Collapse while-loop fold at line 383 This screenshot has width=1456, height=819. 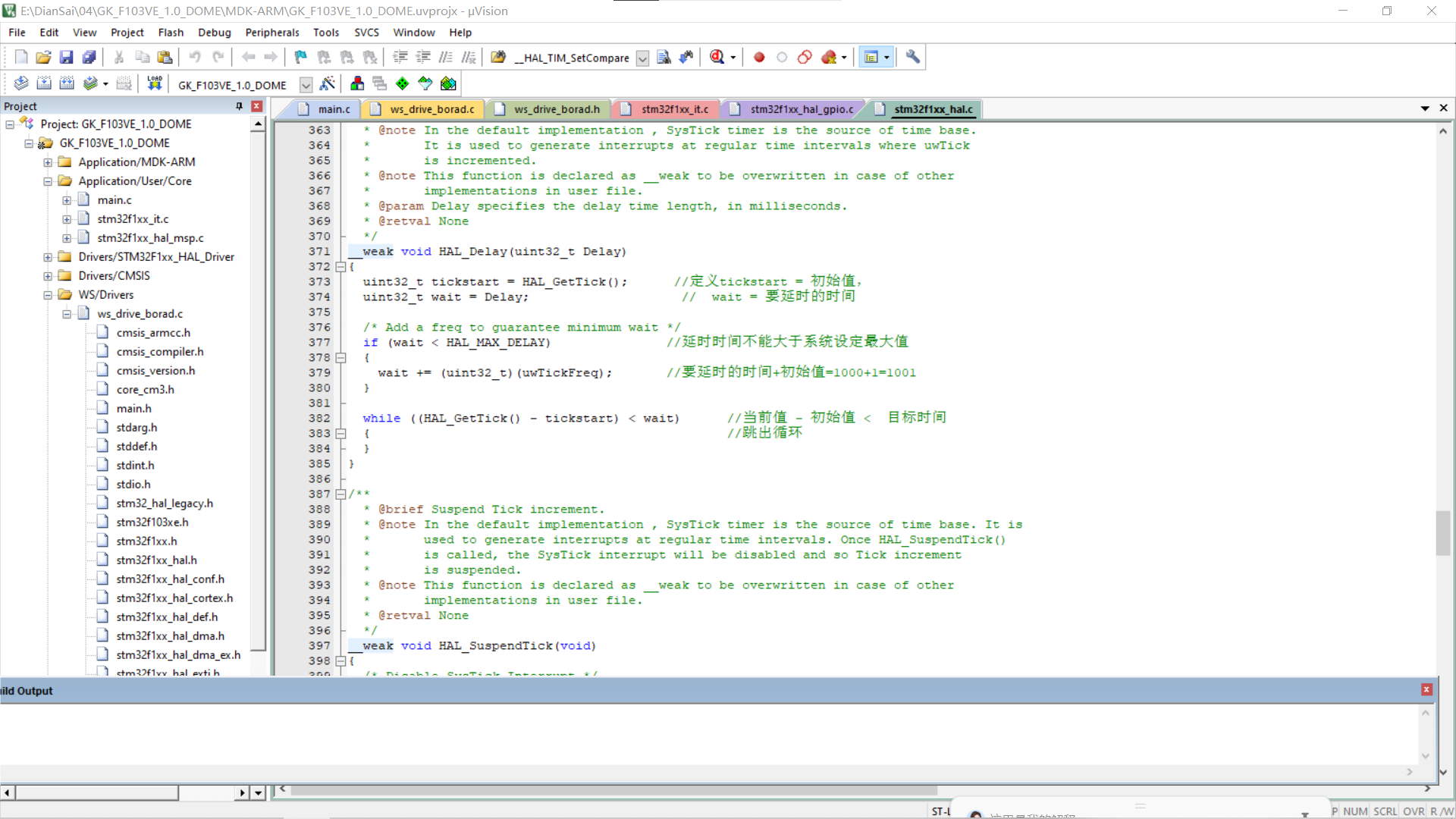[x=341, y=434]
